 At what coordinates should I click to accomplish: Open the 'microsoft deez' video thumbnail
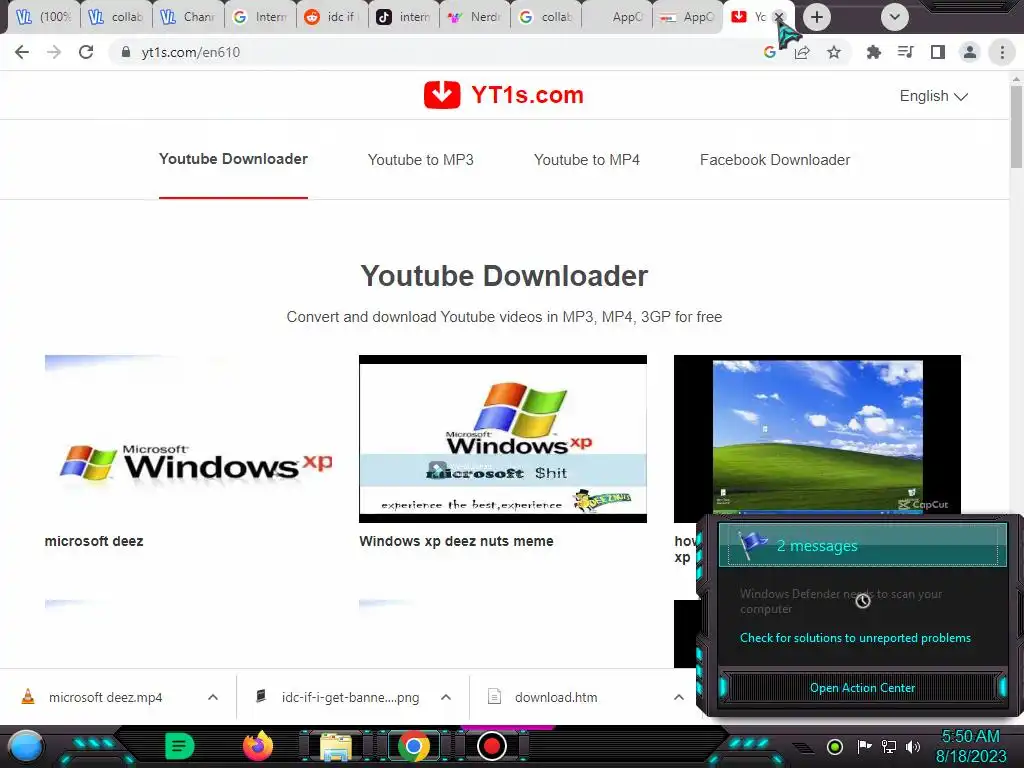[x=189, y=439]
